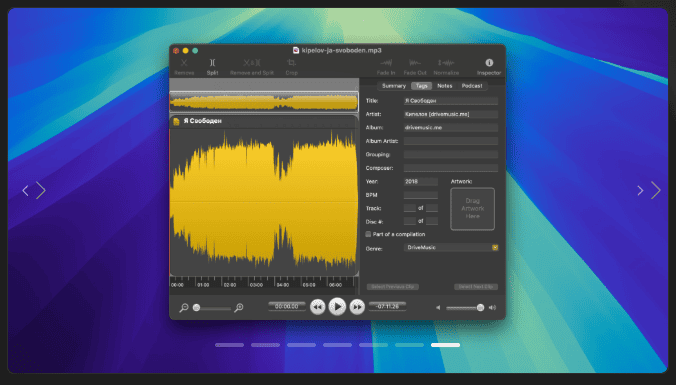Click the BPM input field
676x385 pixels.
421,195
